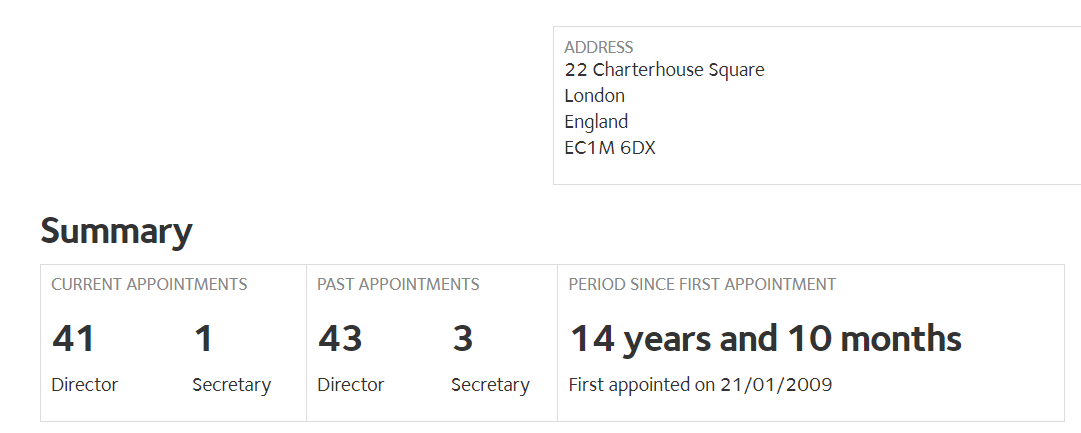The width and height of the screenshot is (1081, 433).
Task: Click the England address line
Action: pyautogui.click(x=596, y=122)
